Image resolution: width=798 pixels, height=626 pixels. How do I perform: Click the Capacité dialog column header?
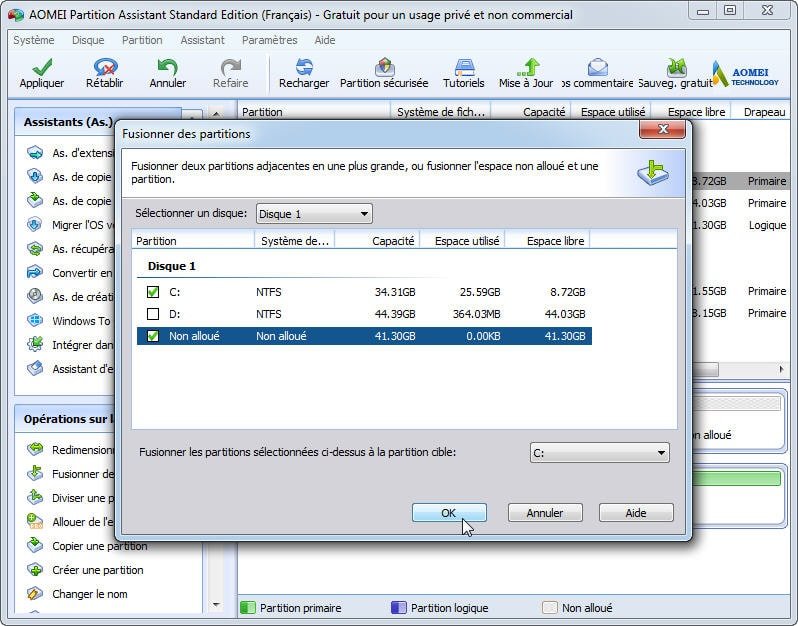point(377,241)
